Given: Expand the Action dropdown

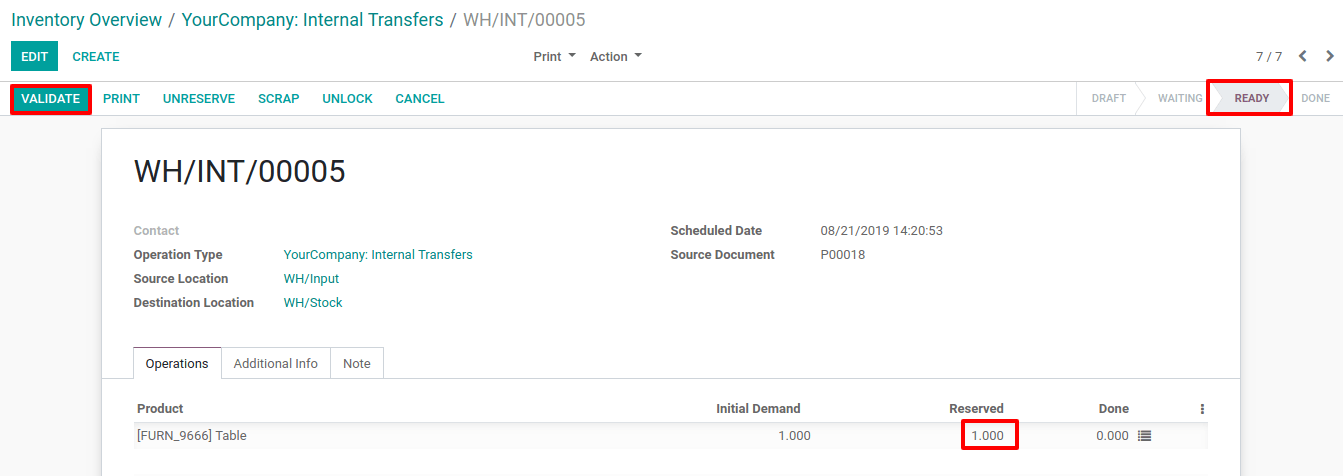Looking at the screenshot, I should pos(616,57).
